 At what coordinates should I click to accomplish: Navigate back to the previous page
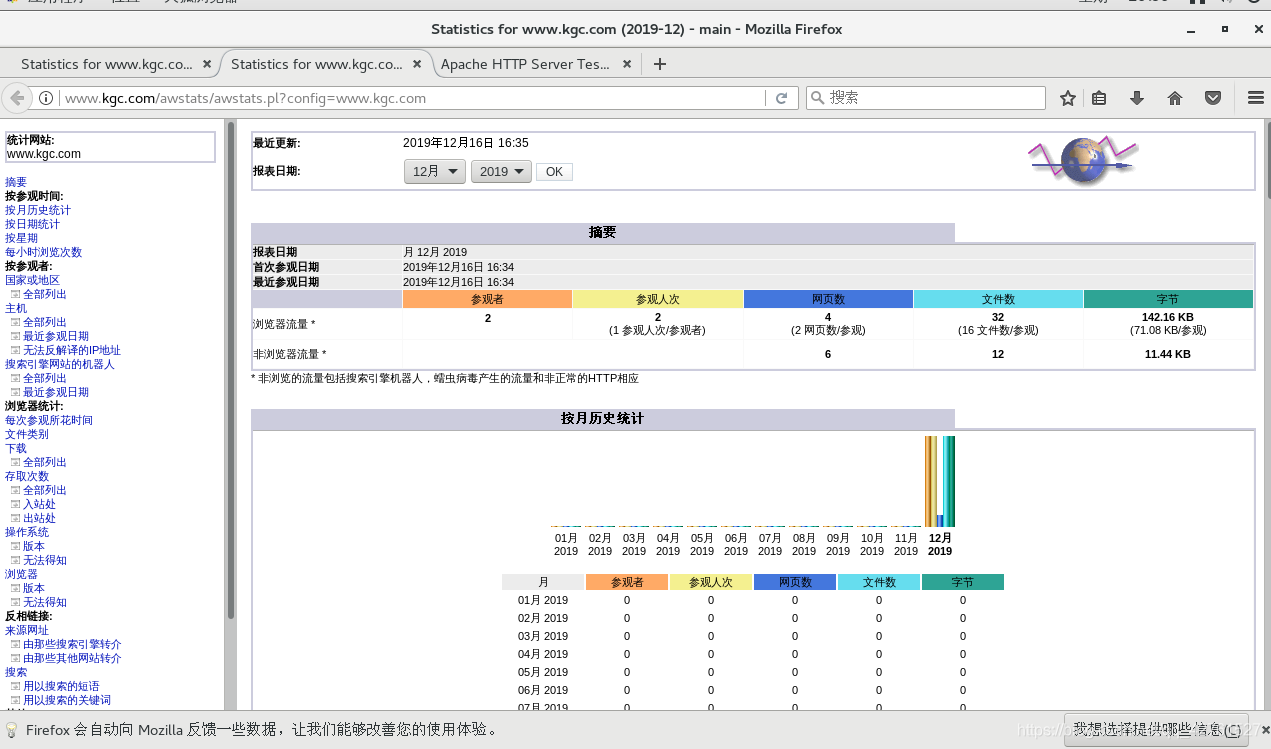click(x=18, y=98)
